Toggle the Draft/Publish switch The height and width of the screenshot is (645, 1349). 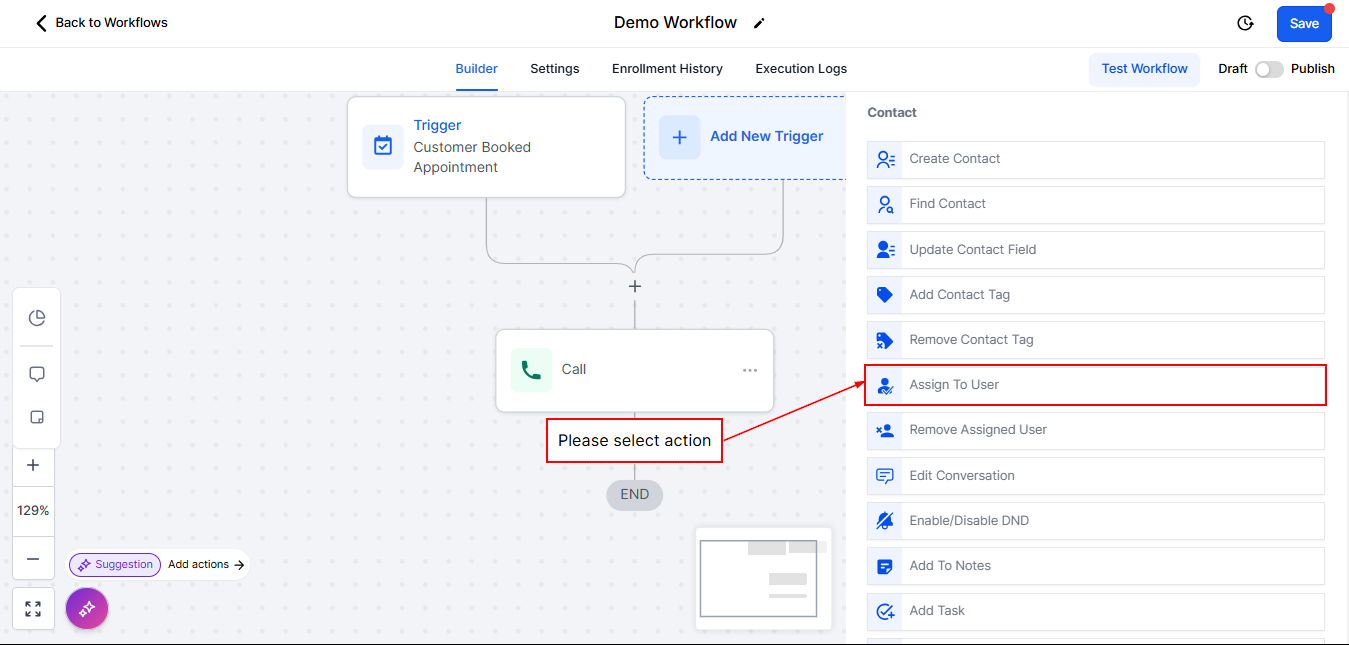pyautogui.click(x=1269, y=69)
